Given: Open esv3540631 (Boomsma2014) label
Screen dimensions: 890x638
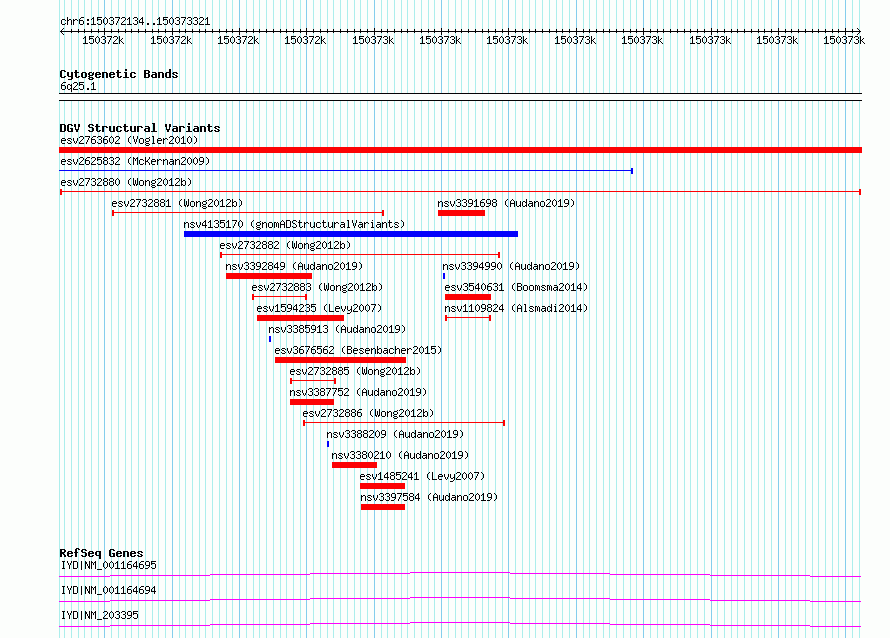Looking at the screenshot, I should (516, 287).
